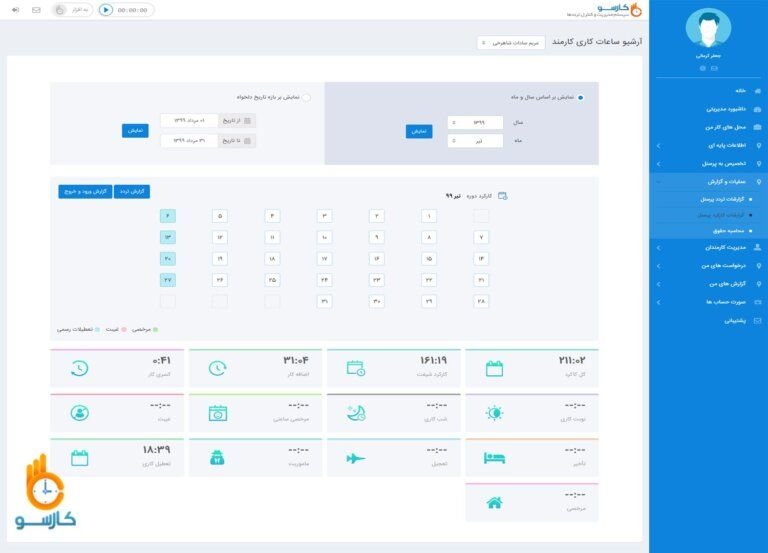The height and width of the screenshot is (553, 768).
Task: Click the card icon beside صورت حساب ها
Action: (758, 302)
